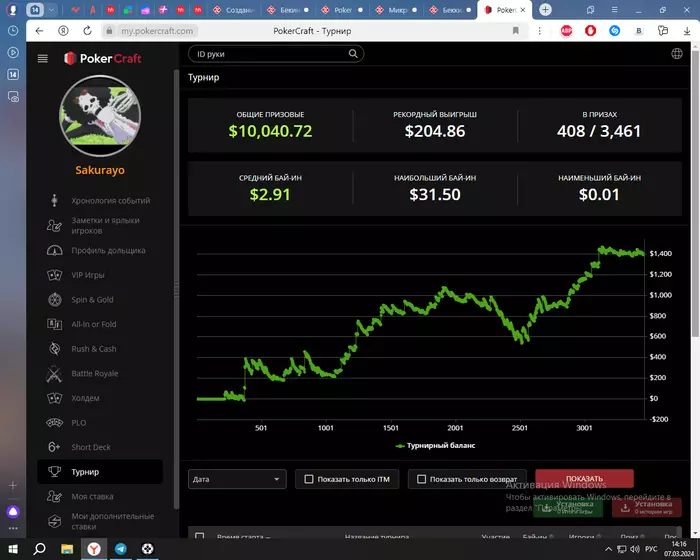700x560 pixels.
Task: Switch to the Создани... tab
Action: point(233,10)
